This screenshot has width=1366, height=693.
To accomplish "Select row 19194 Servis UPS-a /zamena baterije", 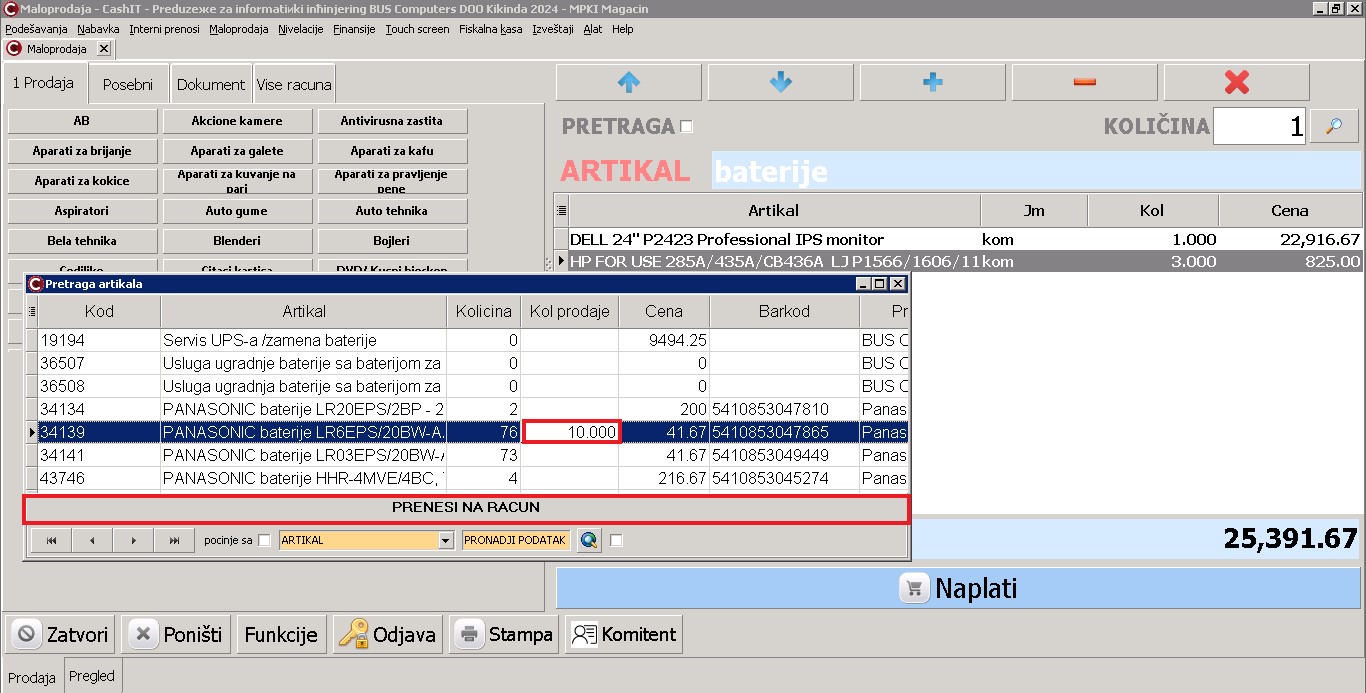I will coord(468,340).
